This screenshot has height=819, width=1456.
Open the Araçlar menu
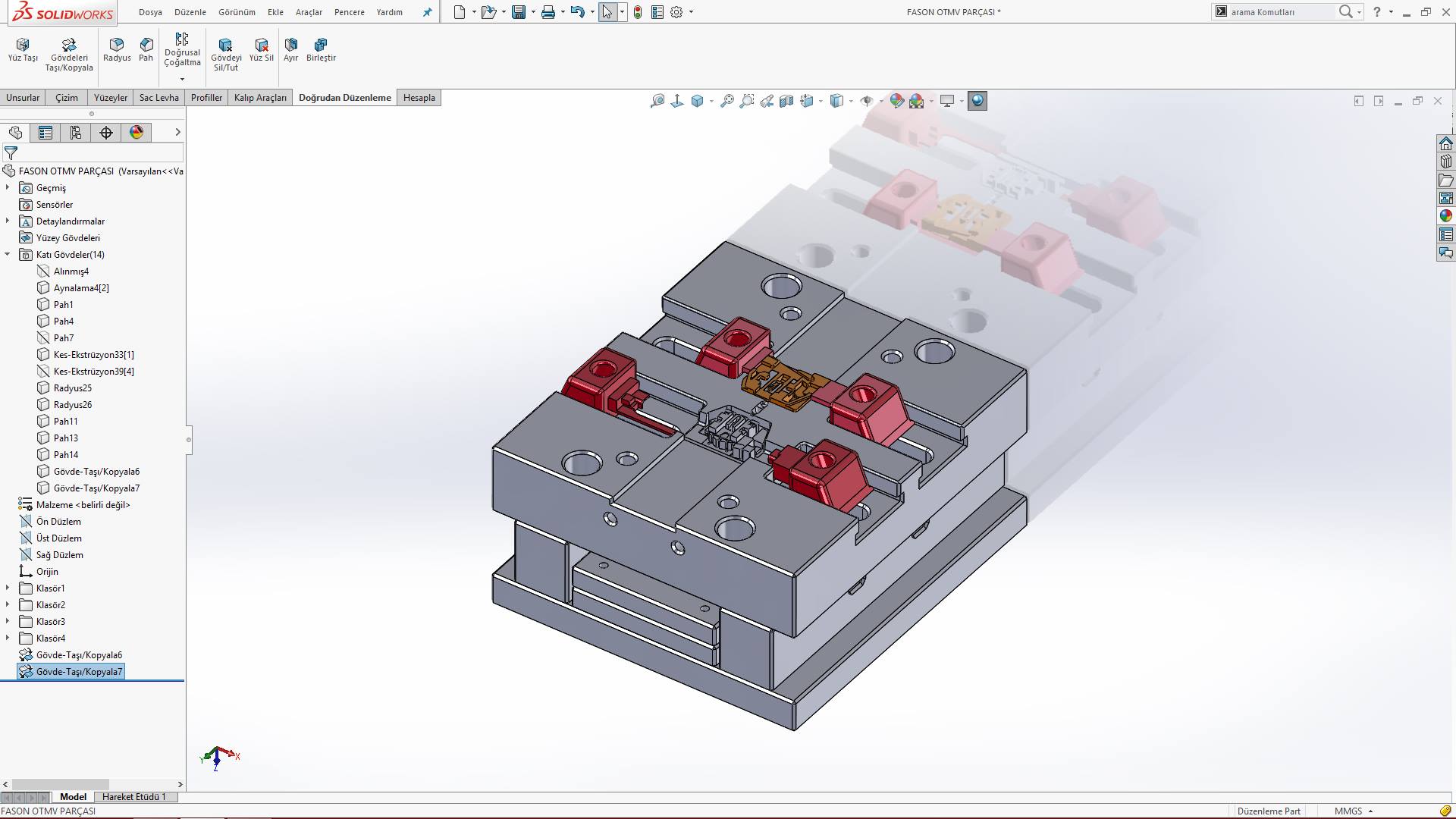pos(309,12)
